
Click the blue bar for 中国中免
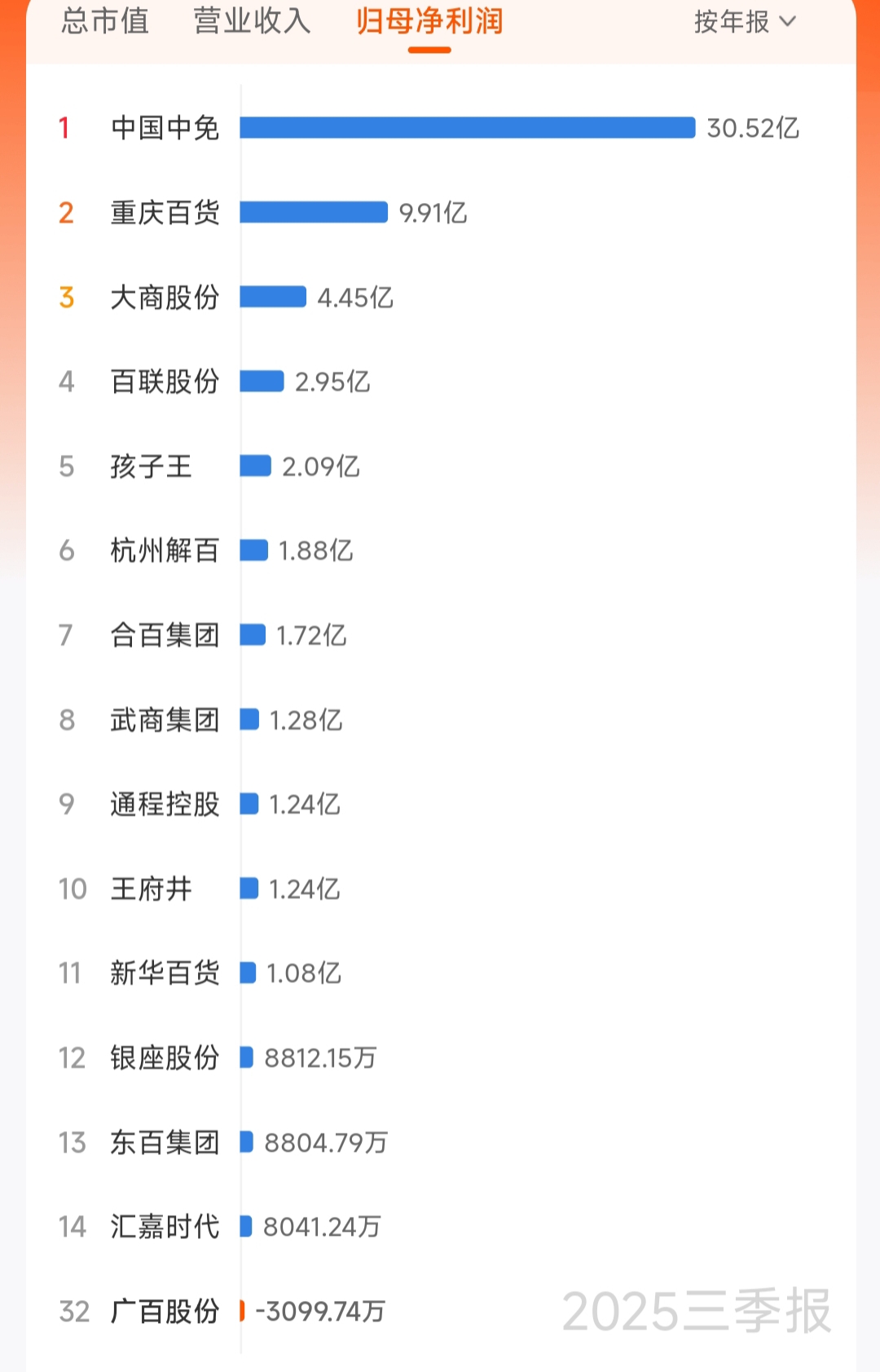click(467, 128)
